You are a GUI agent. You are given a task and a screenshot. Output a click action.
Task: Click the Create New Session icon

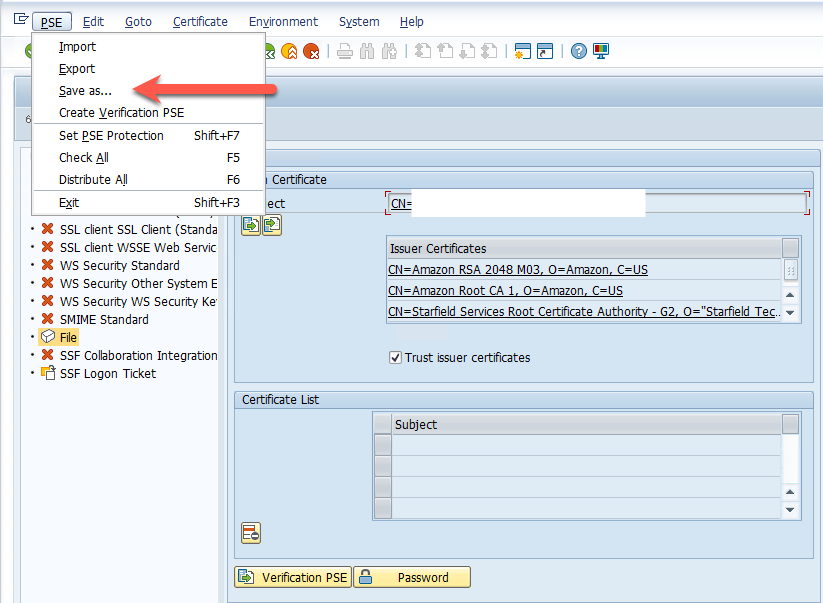[x=522, y=52]
